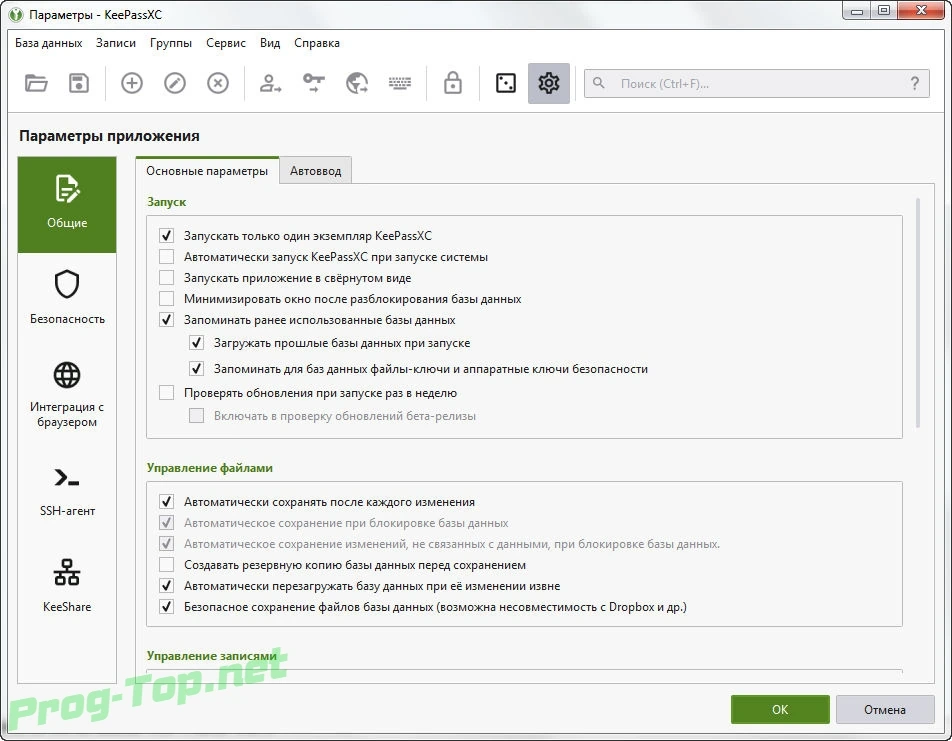Click the magnifier icon in search field
The height and width of the screenshot is (741, 952).
click(x=599, y=83)
